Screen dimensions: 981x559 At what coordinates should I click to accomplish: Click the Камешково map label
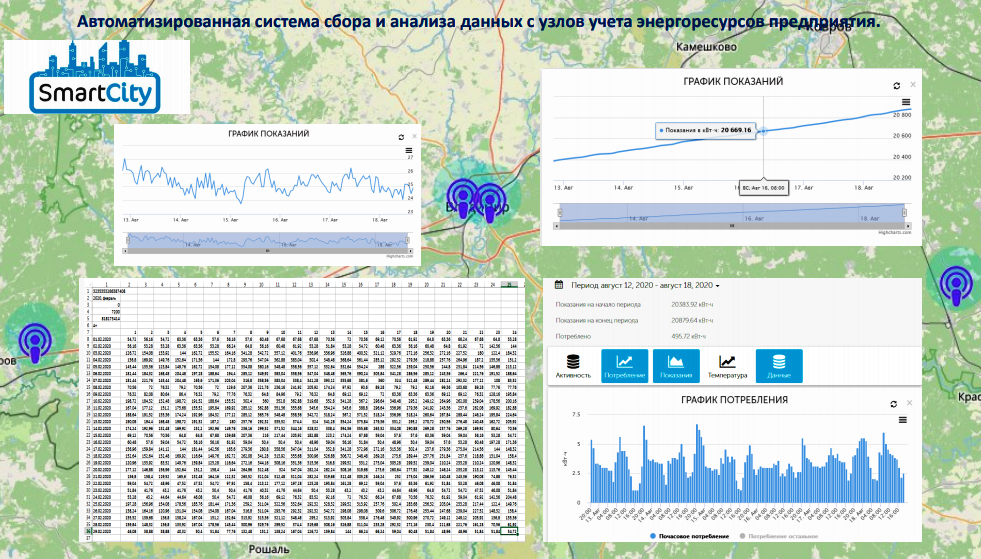706,47
